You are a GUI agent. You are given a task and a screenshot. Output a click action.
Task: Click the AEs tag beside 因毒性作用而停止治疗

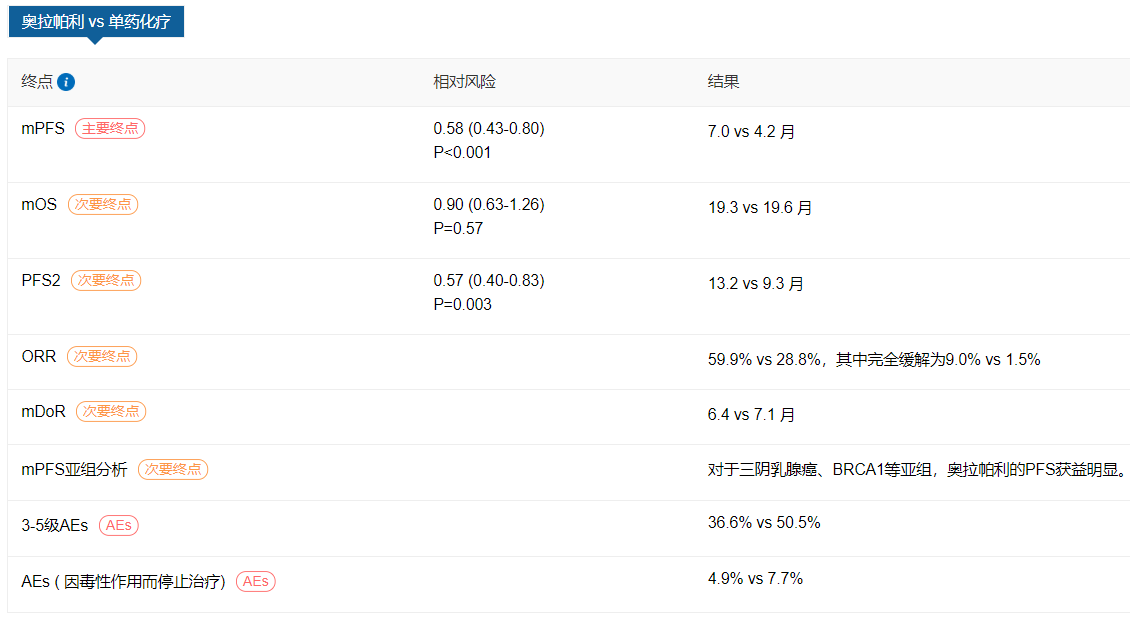(256, 582)
